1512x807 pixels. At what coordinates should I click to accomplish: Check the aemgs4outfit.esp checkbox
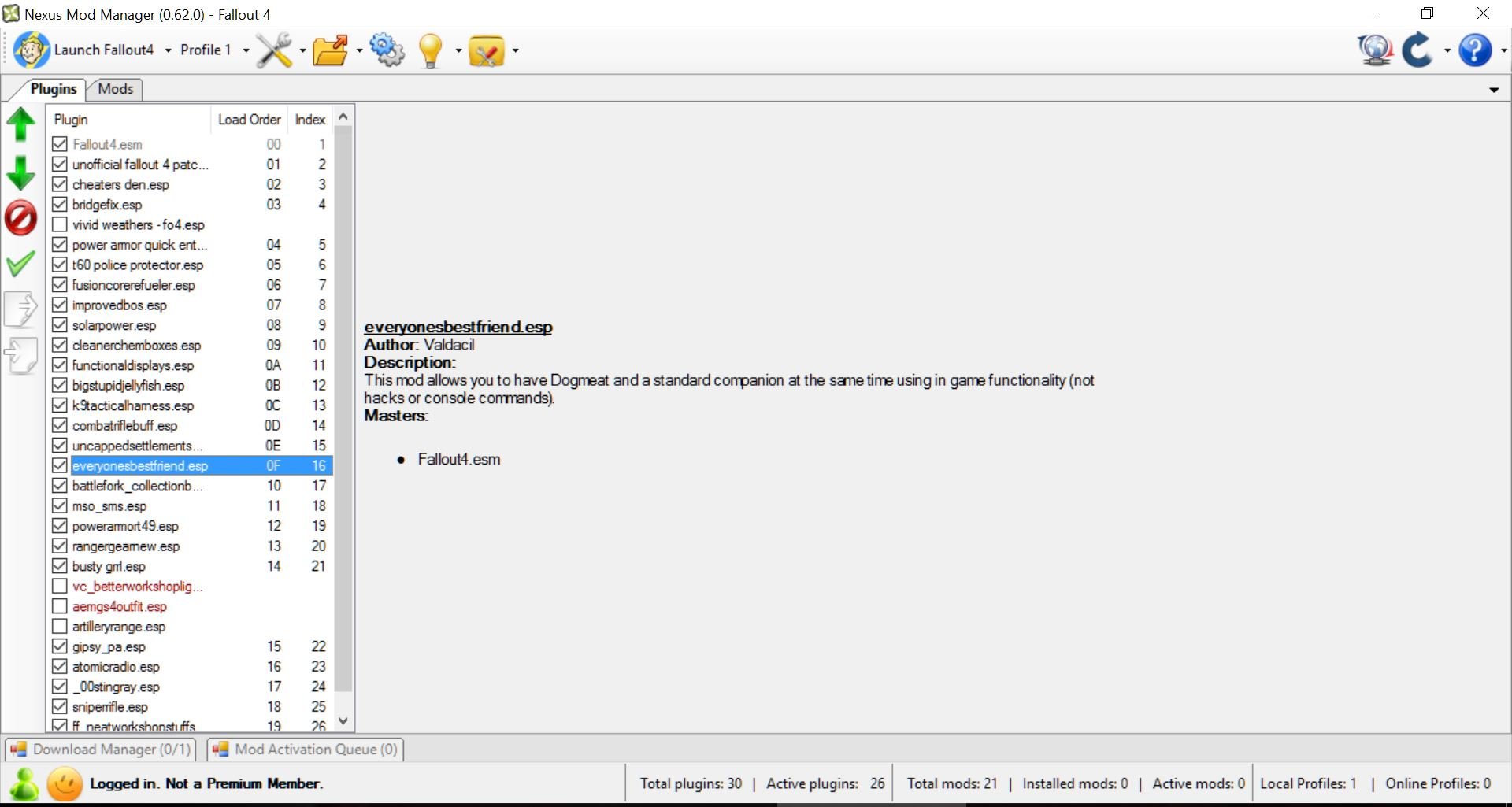(x=59, y=606)
